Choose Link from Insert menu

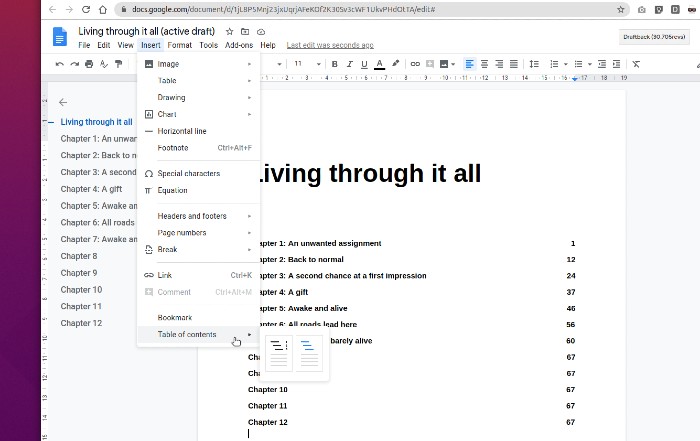click(x=198, y=275)
